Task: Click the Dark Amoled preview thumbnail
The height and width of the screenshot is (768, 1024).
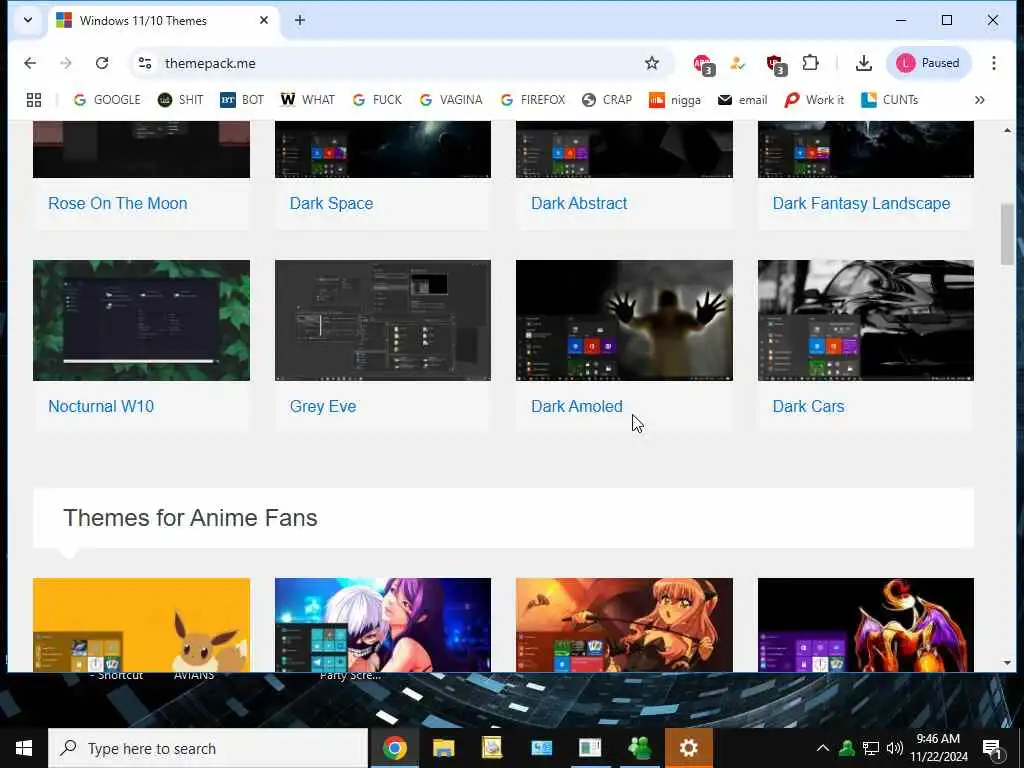Action: pos(624,320)
